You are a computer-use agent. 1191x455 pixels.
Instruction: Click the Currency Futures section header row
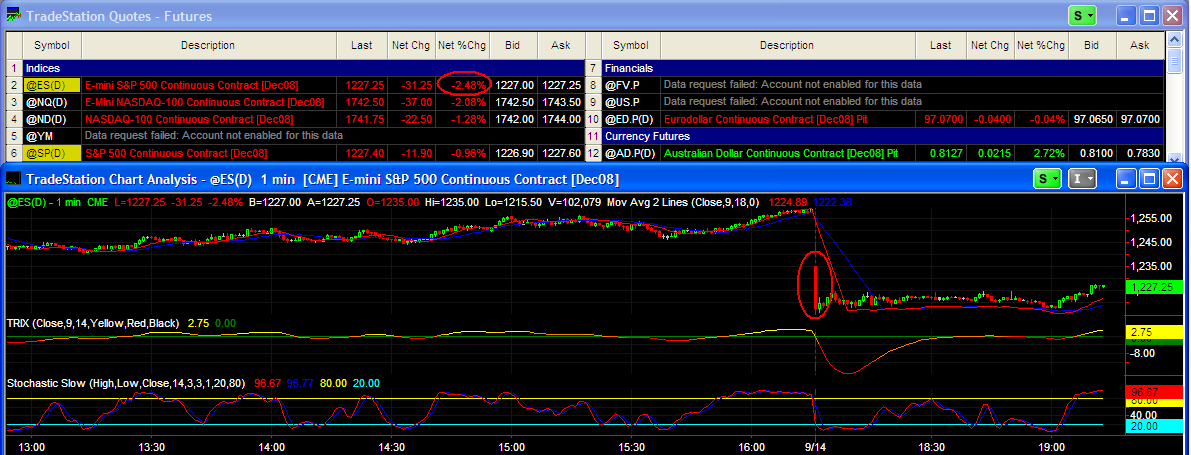pyautogui.click(x=883, y=136)
